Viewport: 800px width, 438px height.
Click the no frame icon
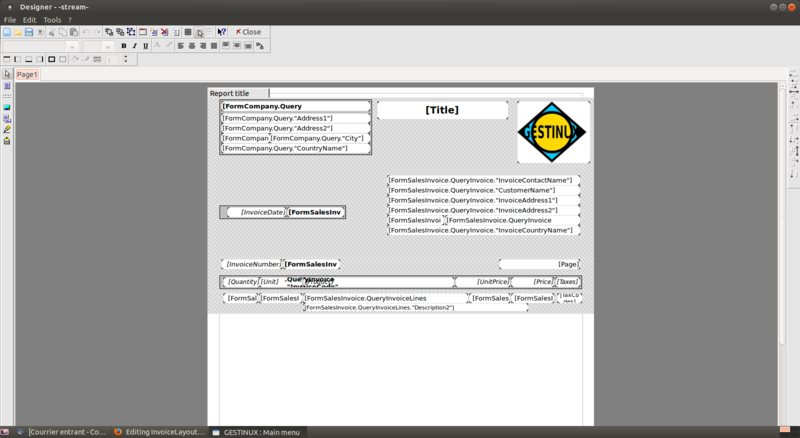(63, 60)
